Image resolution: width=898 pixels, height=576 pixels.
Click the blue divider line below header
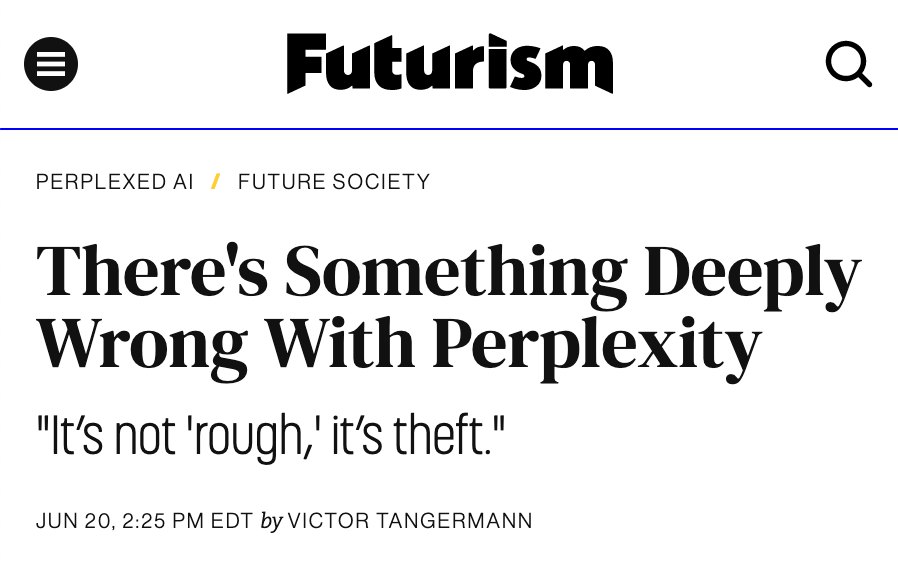click(449, 129)
